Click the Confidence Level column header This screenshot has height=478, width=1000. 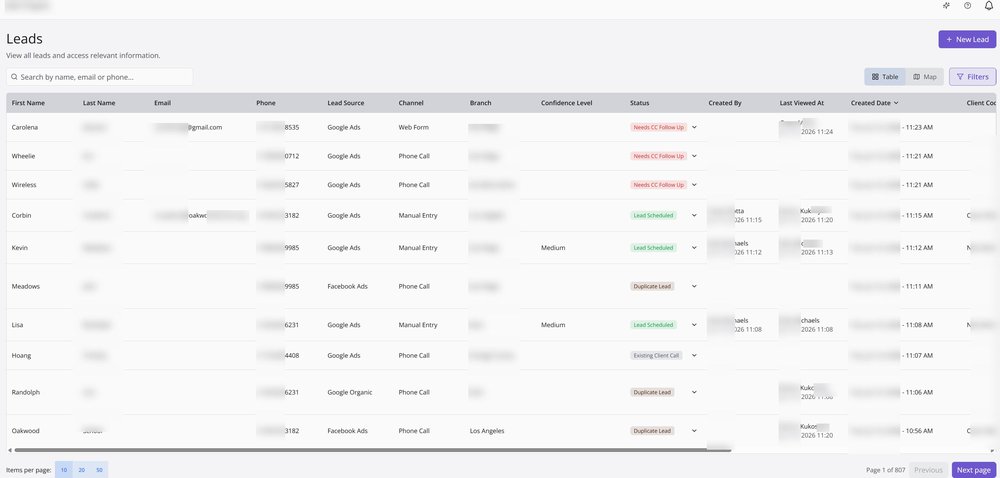pos(566,103)
